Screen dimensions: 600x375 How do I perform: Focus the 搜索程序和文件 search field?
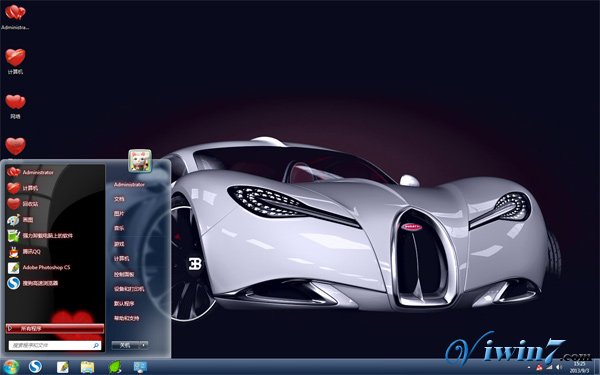coord(55,346)
